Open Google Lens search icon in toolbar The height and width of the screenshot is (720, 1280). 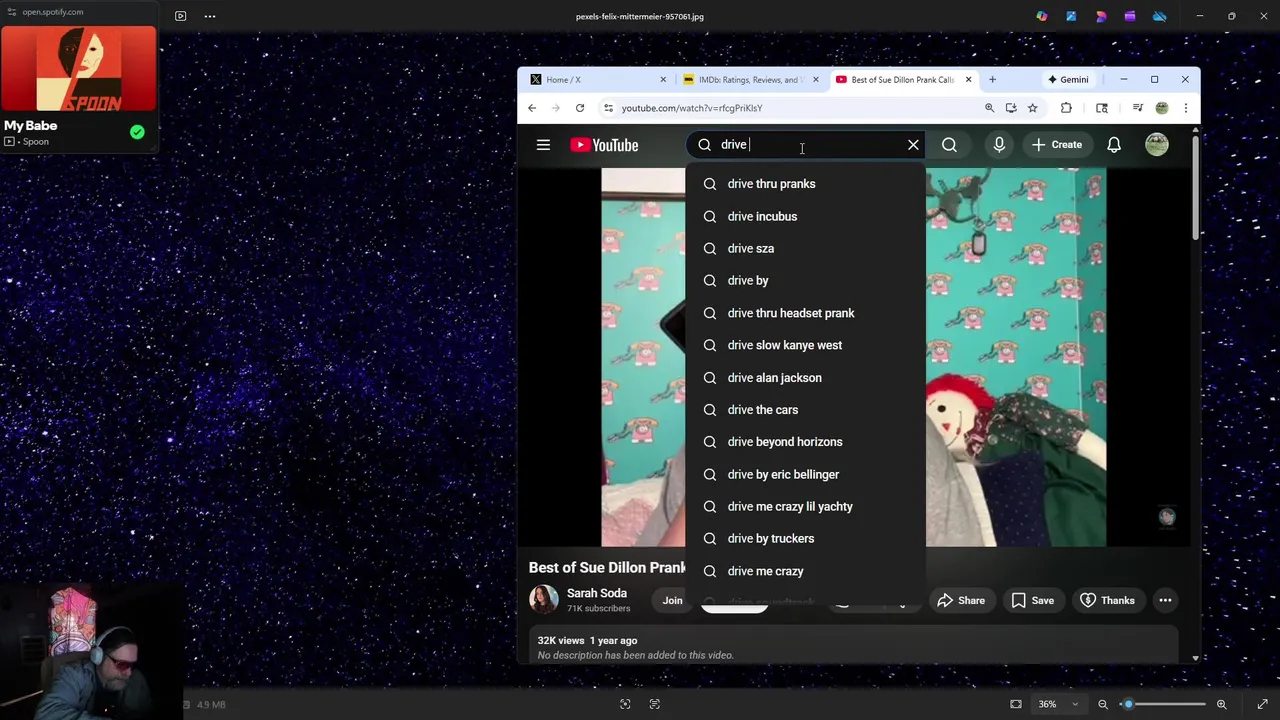pyautogui.click(x=1102, y=108)
